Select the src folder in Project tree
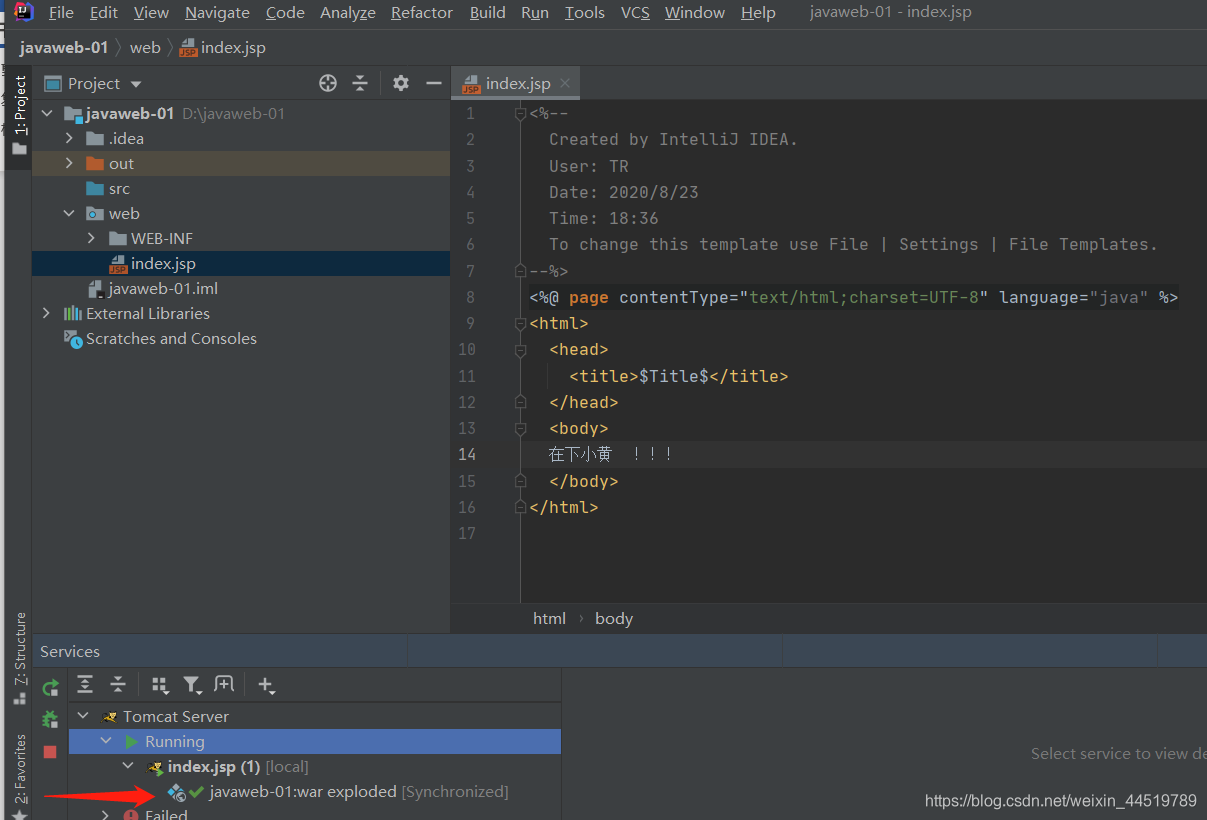Screen dimensions: 1207x820 [x=119, y=189]
